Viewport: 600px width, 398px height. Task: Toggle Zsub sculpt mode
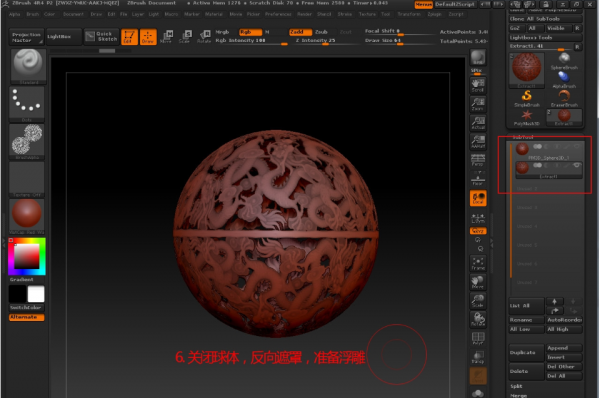321,32
